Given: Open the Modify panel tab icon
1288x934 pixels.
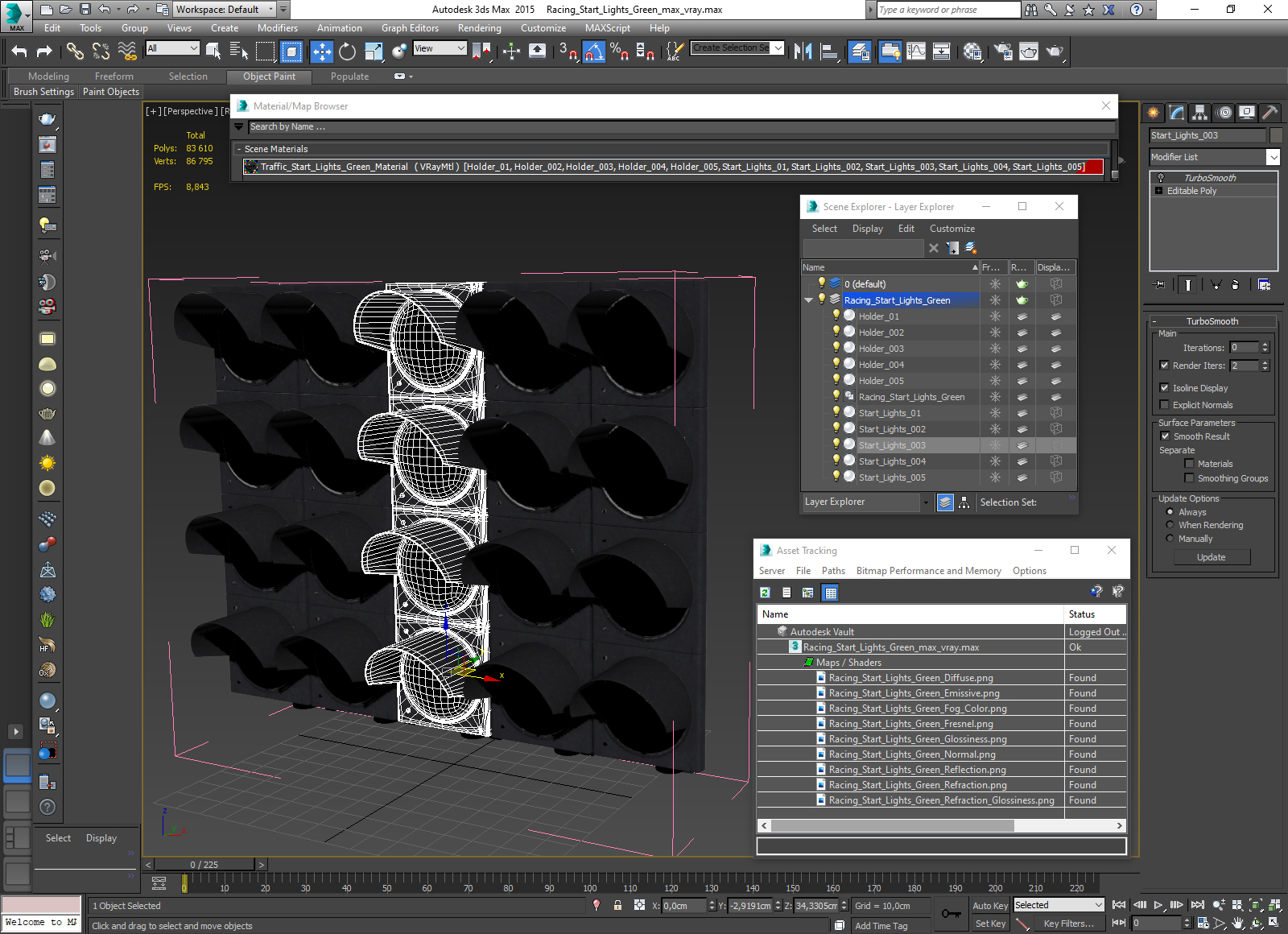Looking at the screenshot, I should click(x=1177, y=113).
